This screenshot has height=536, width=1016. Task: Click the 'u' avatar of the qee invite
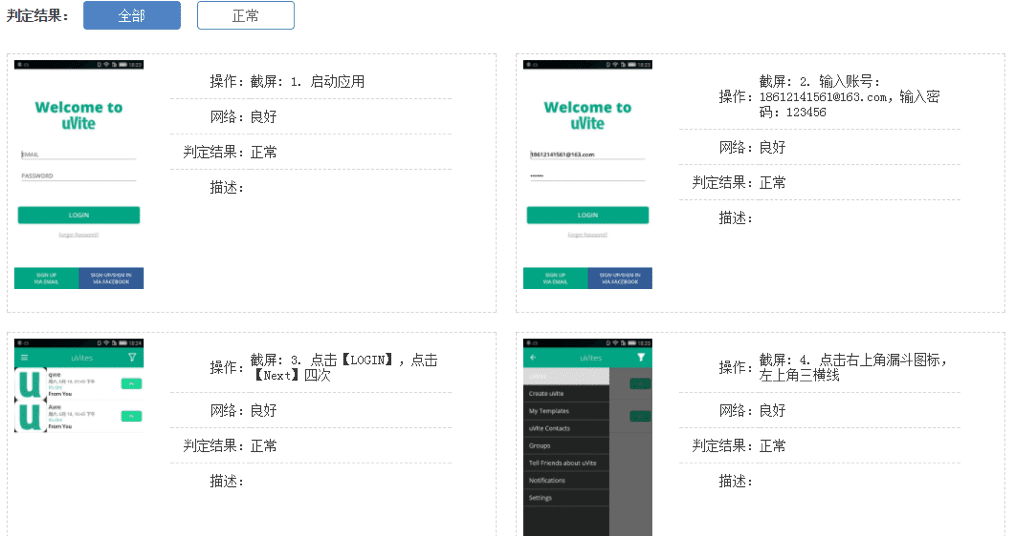point(30,384)
